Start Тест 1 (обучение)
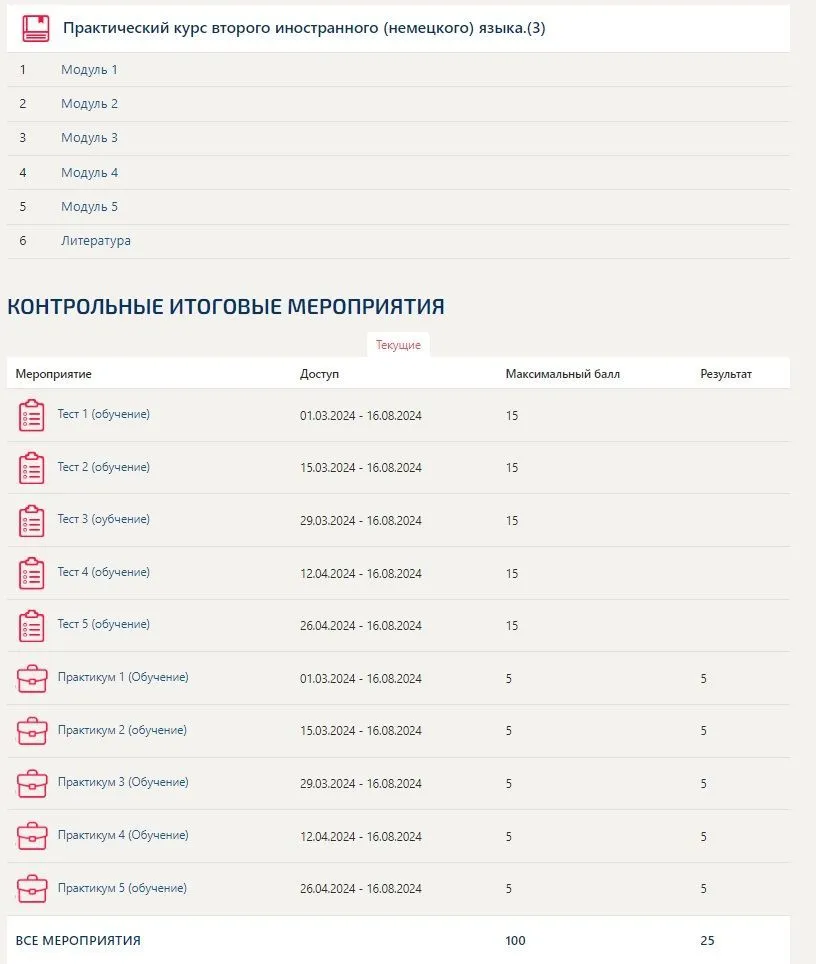The height and width of the screenshot is (964, 816). [x=104, y=414]
